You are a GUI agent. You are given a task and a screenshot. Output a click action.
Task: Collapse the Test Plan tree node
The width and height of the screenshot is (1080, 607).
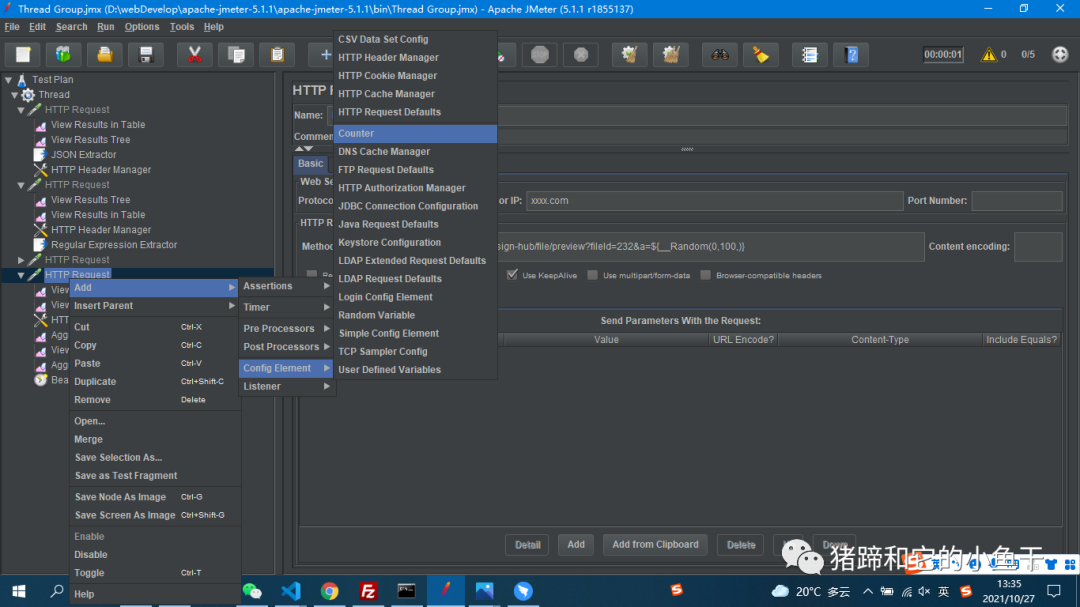pyautogui.click(x=8, y=80)
